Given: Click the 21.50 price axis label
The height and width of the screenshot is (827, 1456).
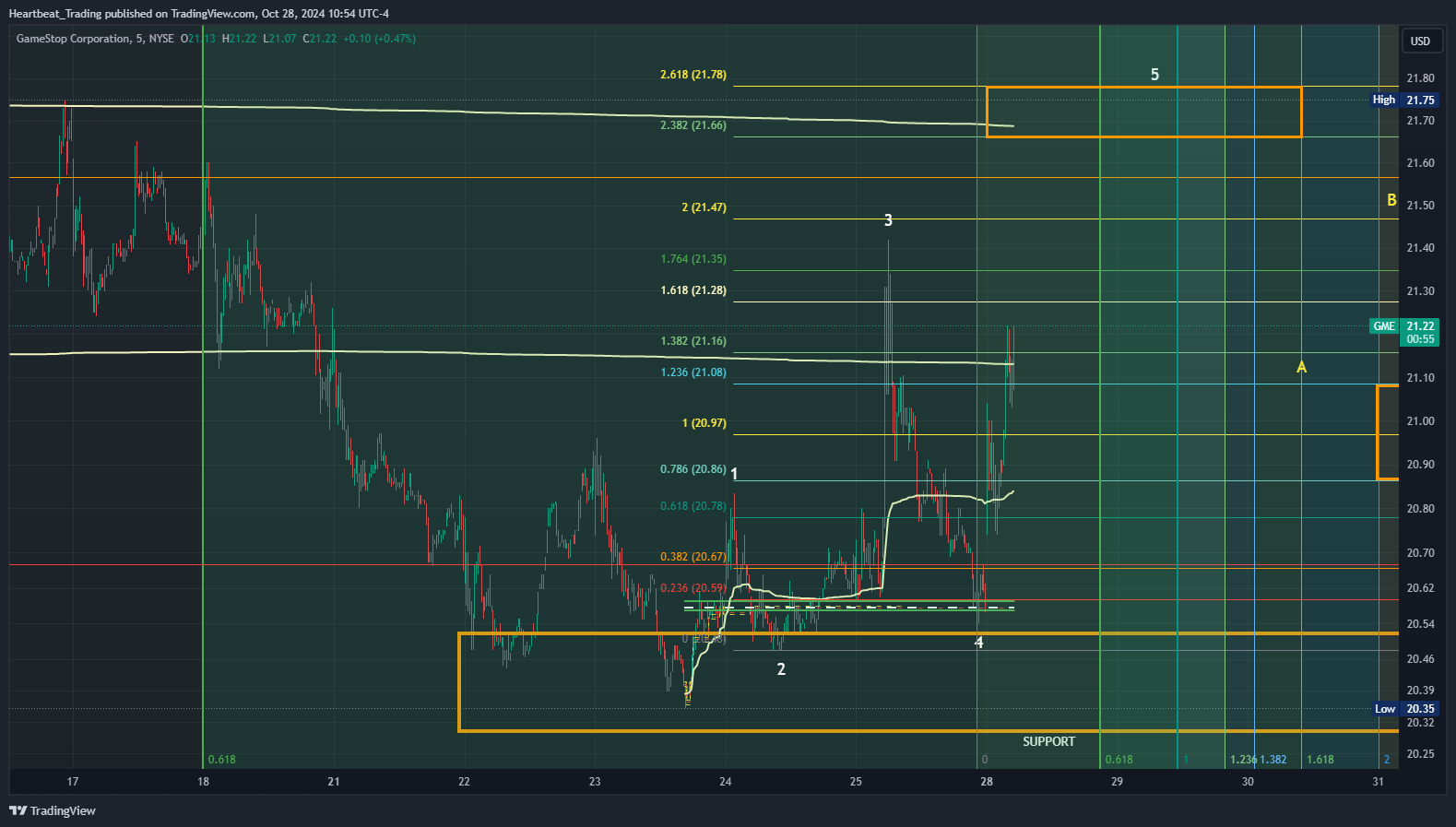Looking at the screenshot, I should (1420, 206).
